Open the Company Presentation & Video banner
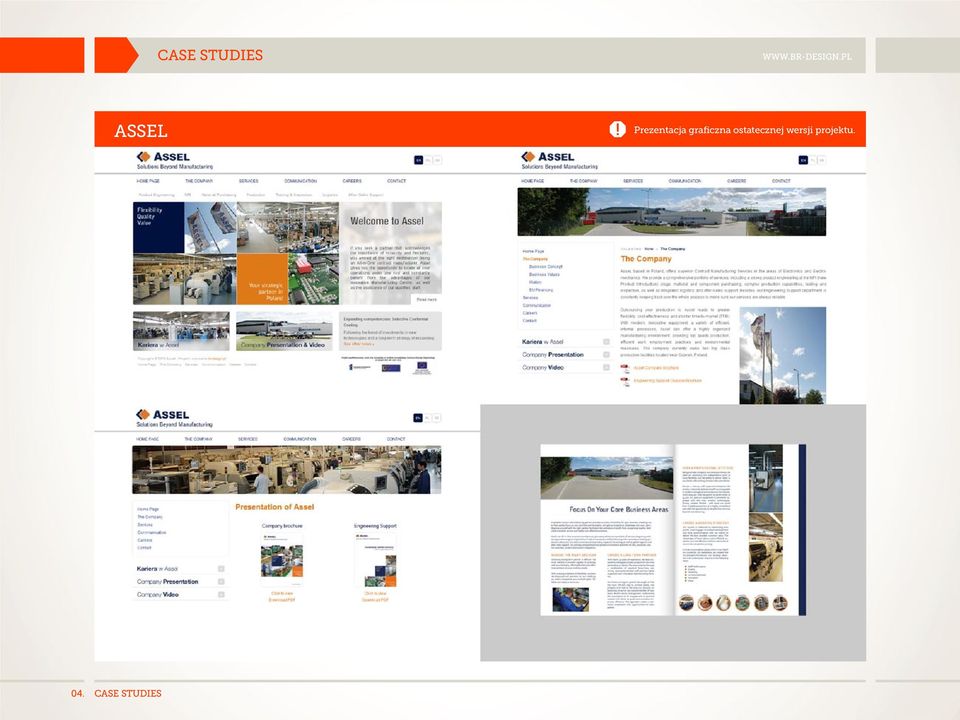This screenshot has height=720, width=960. [284, 331]
